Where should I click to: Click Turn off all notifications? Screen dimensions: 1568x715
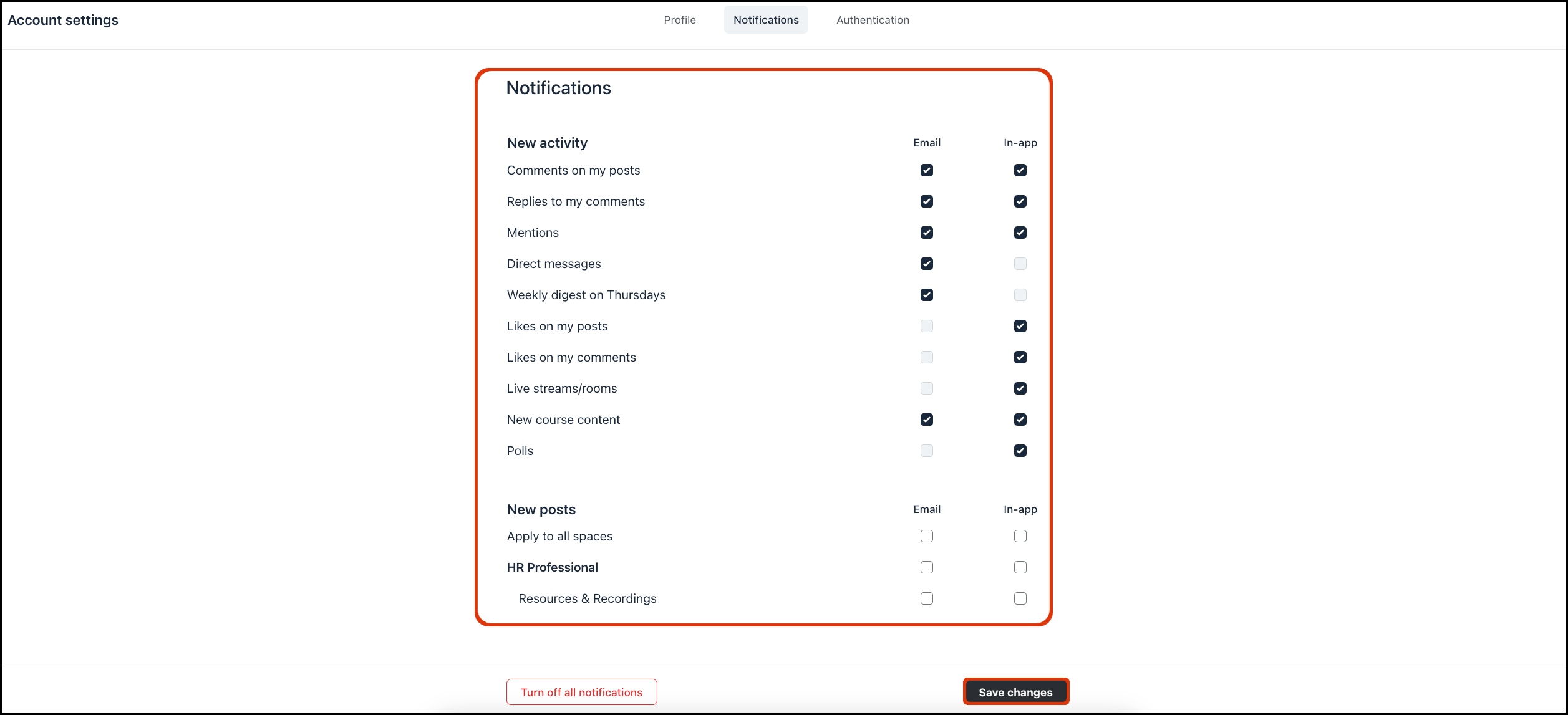(x=581, y=692)
